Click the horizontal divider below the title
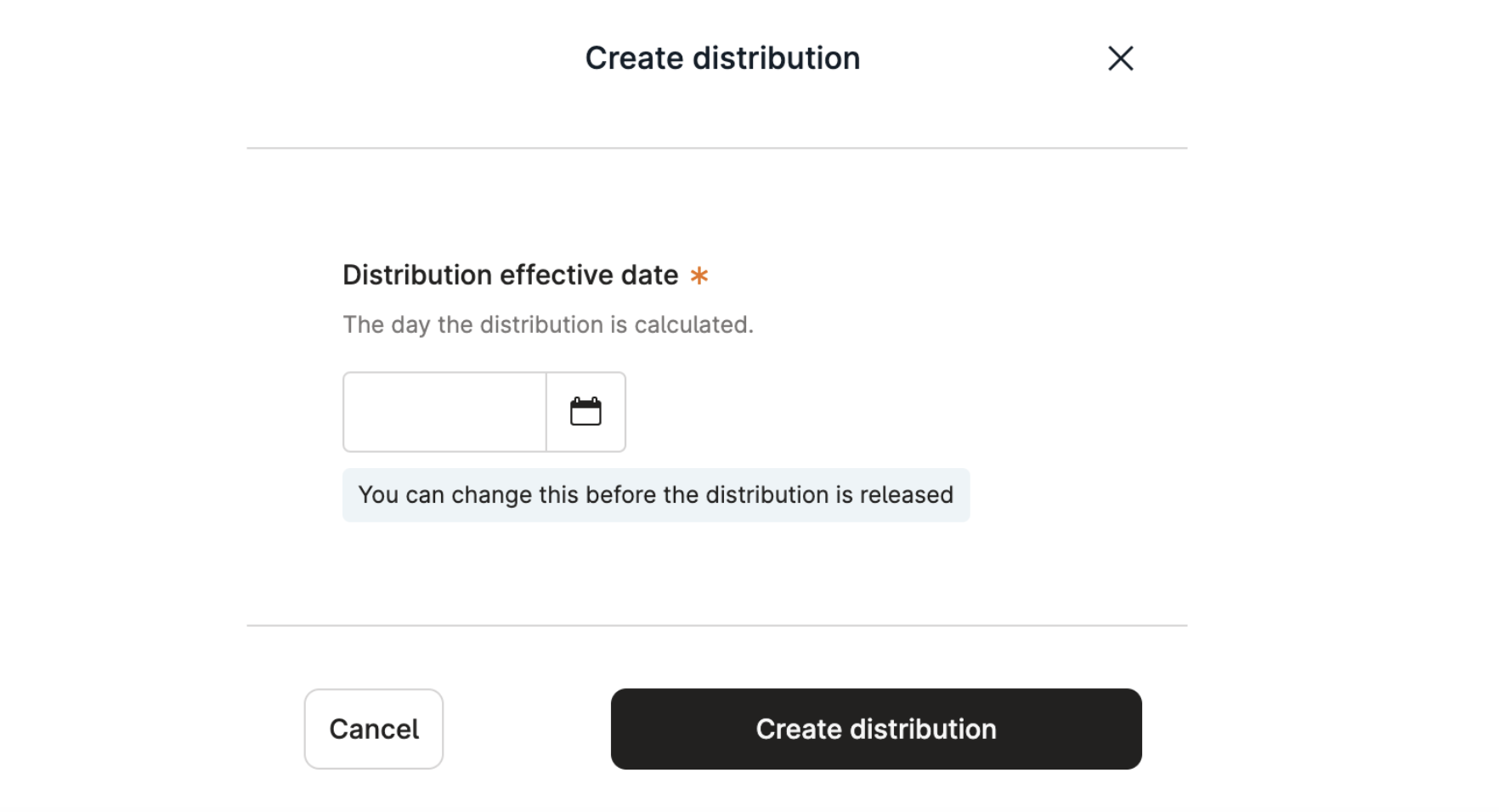 716,149
